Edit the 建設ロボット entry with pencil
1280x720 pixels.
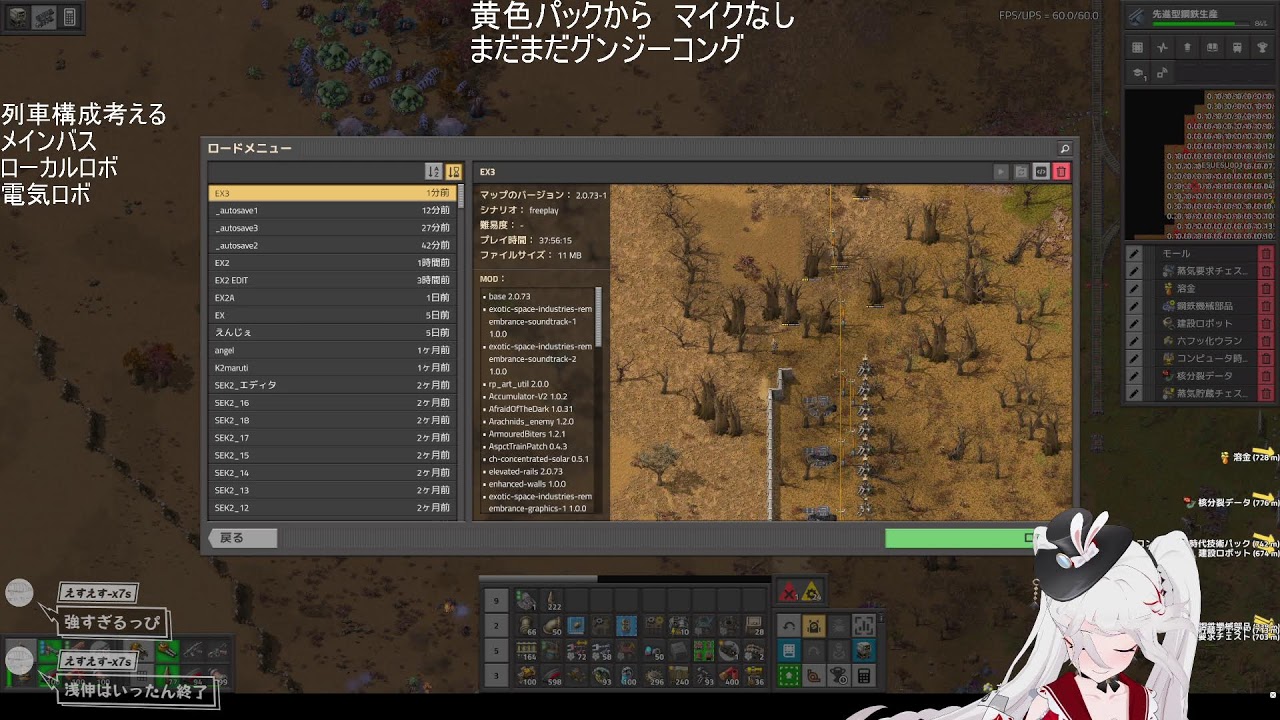pos(1134,324)
